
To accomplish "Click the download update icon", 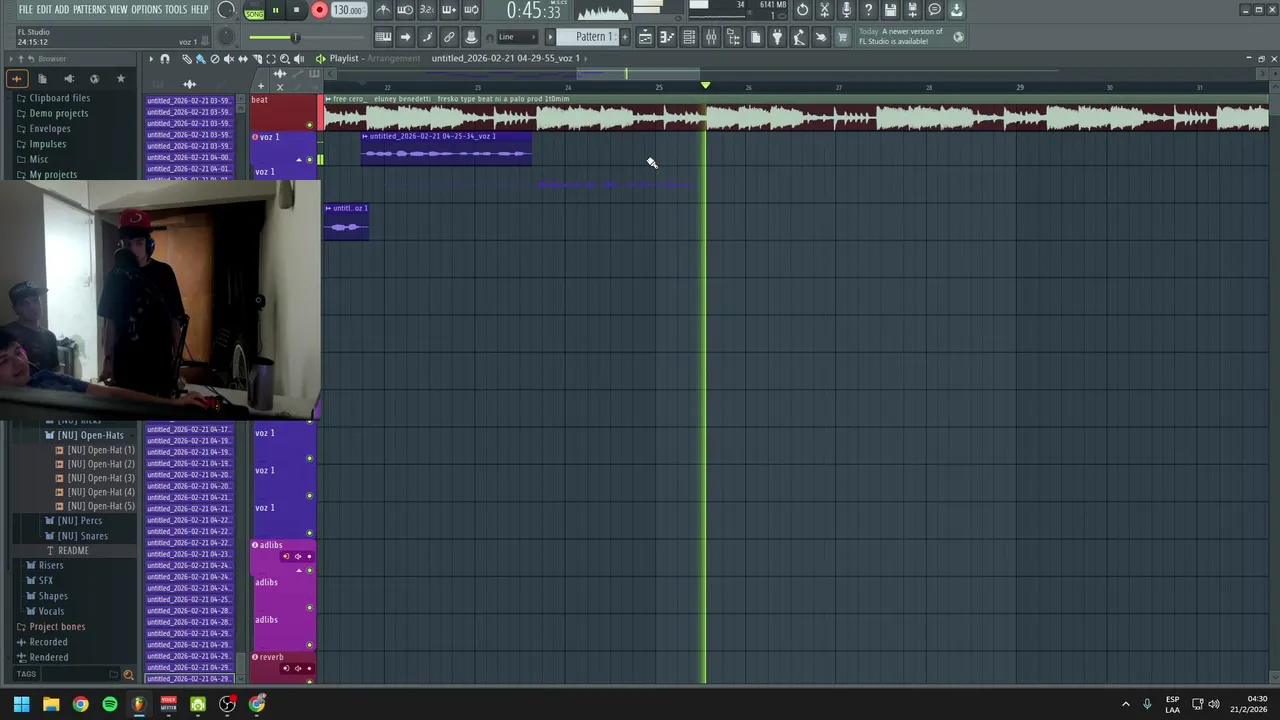I will click(x=957, y=10).
